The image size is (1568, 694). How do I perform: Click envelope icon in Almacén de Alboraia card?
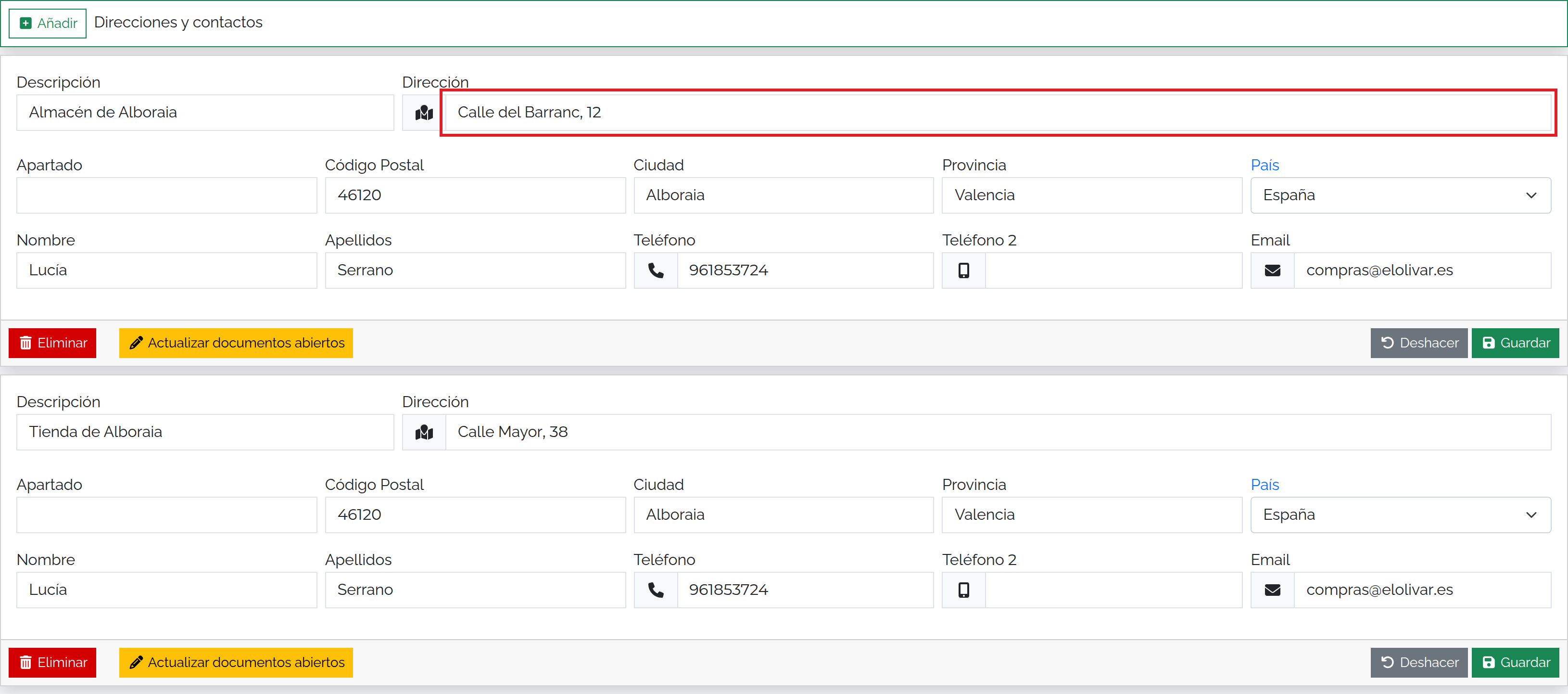coord(1273,270)
